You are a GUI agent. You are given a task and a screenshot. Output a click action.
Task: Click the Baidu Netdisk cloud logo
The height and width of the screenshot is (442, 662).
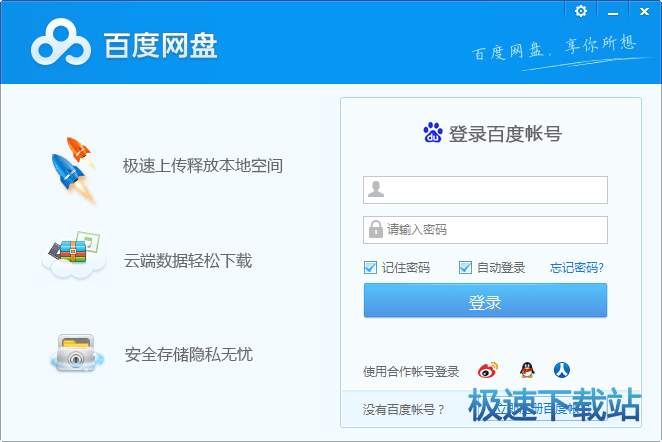tap(61, 42)
